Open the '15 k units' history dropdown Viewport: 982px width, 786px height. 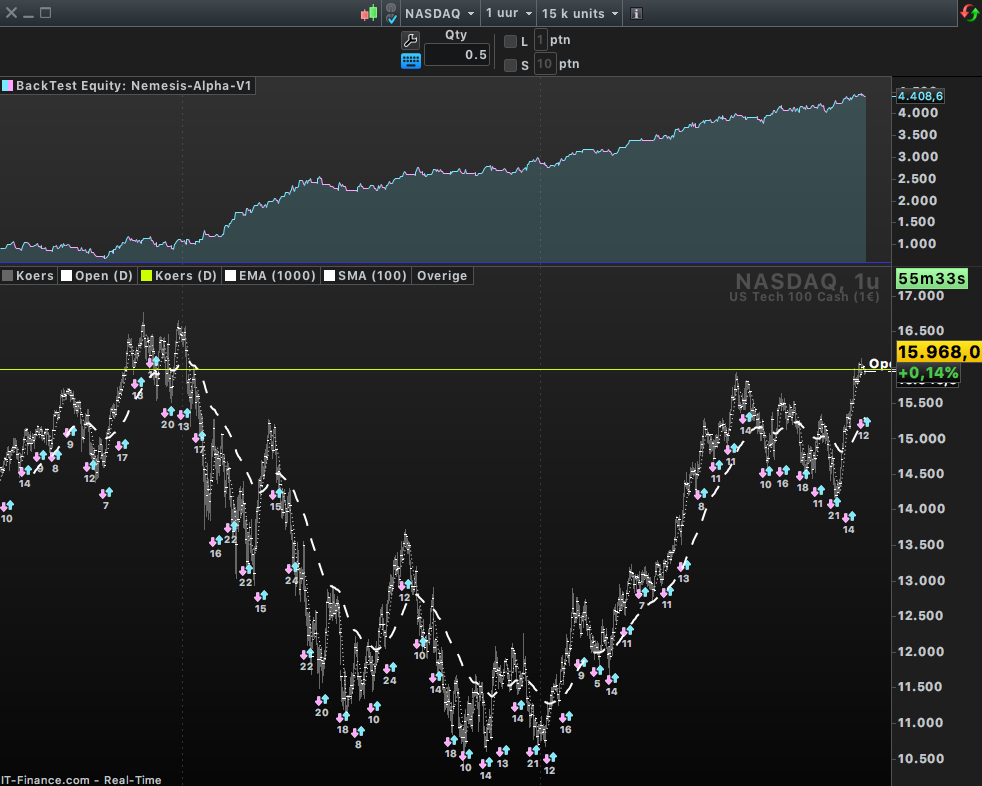tap(580, 13)
